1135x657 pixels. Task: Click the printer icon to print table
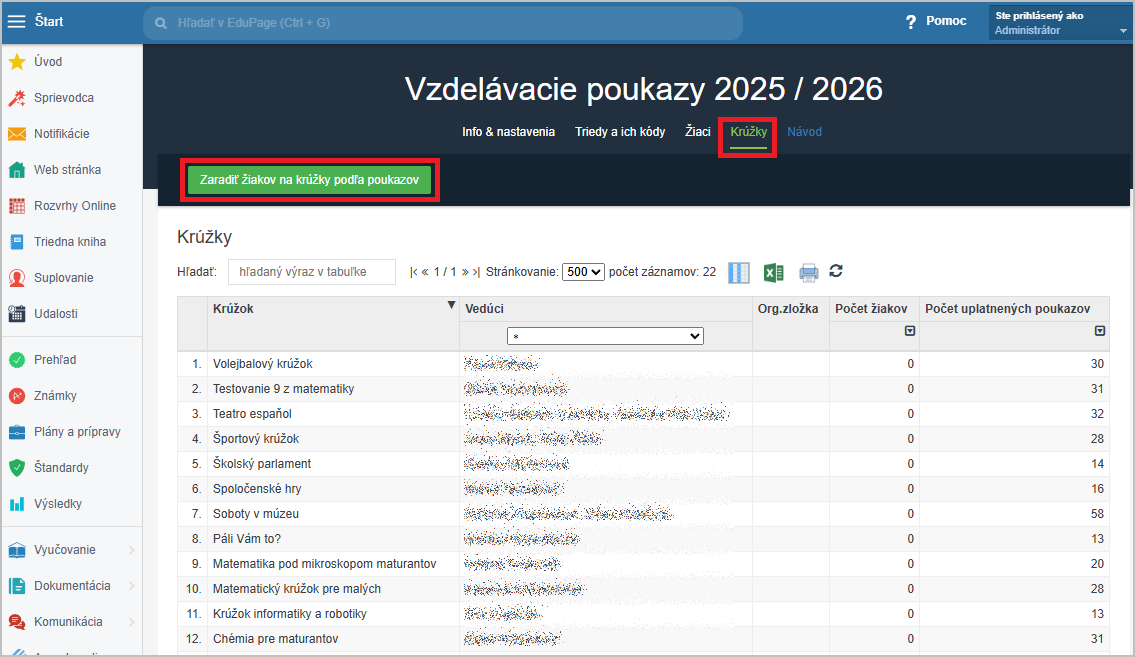tap(808, 272)
